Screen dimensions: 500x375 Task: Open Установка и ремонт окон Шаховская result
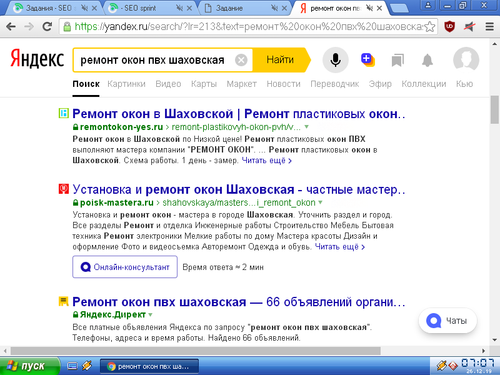(239, 189)
